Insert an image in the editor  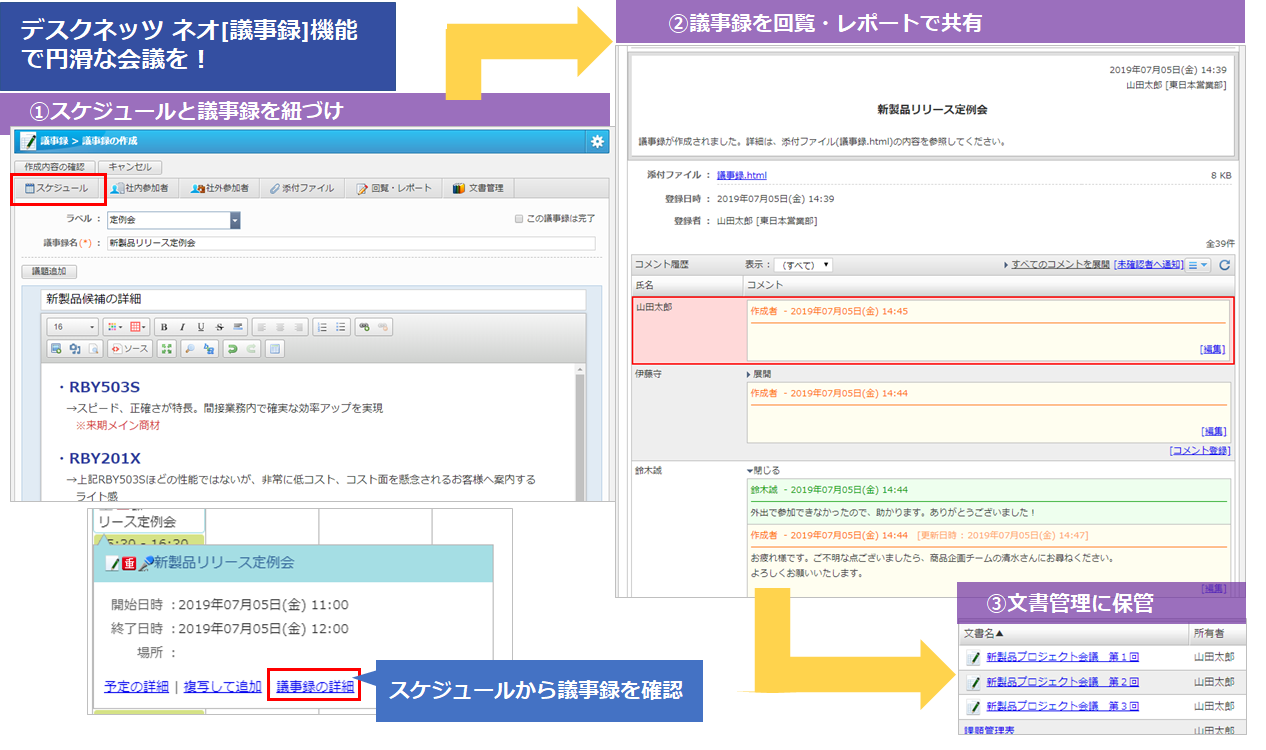(56, 349)
